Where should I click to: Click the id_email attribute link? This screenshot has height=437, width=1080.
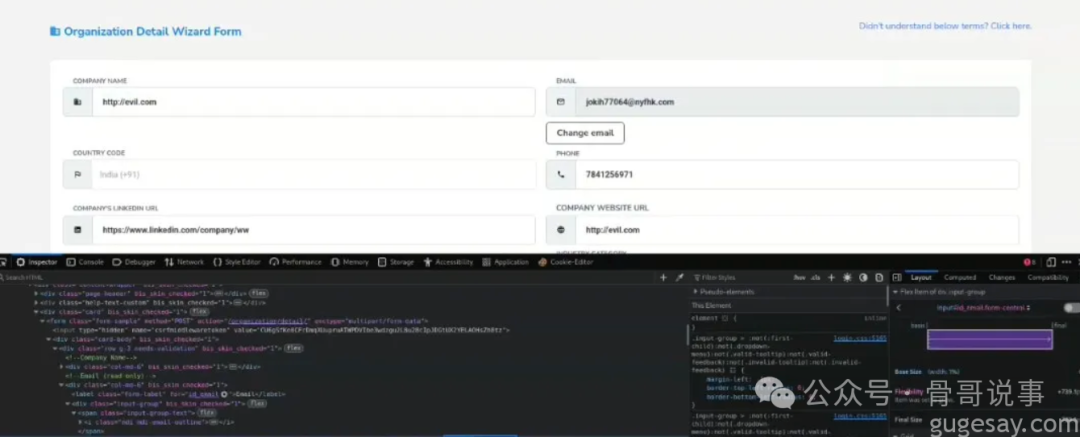coord(202,394)
